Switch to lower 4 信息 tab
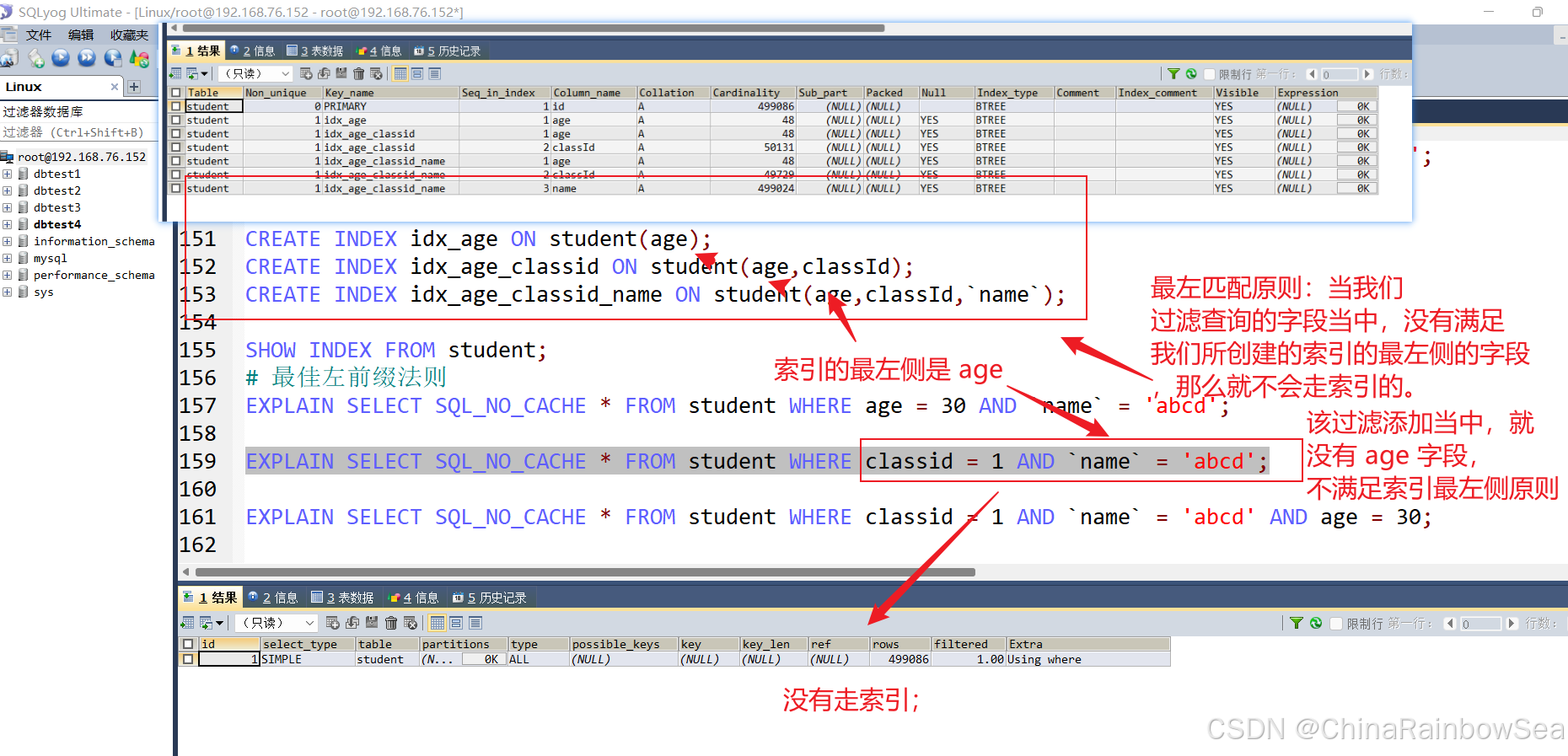The image size is (1568, 756). (x=413, y=598)
